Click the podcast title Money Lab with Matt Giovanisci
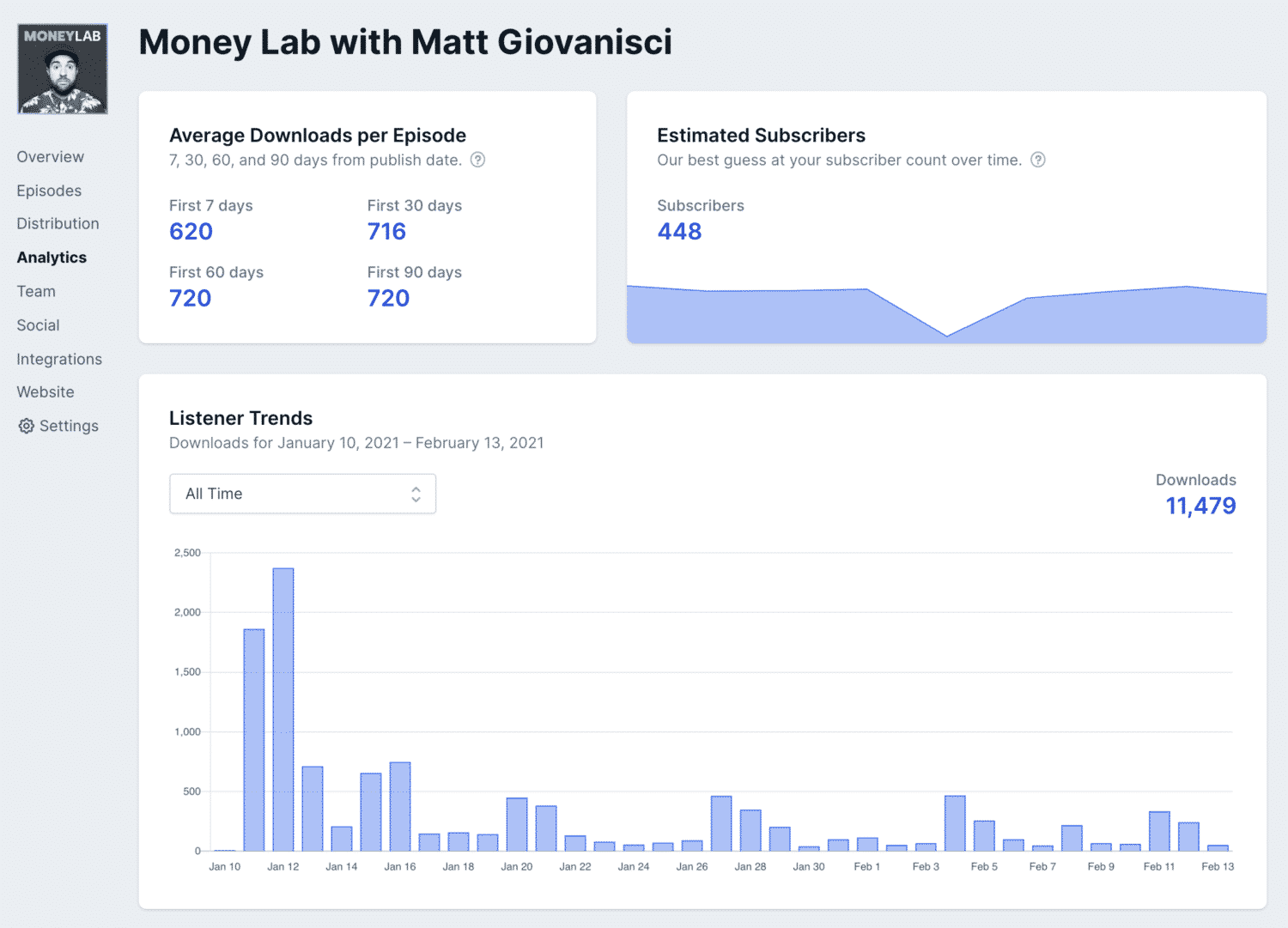Image resolution: width=1288 pixels, height=928 pixels. [x=405, y=42]
